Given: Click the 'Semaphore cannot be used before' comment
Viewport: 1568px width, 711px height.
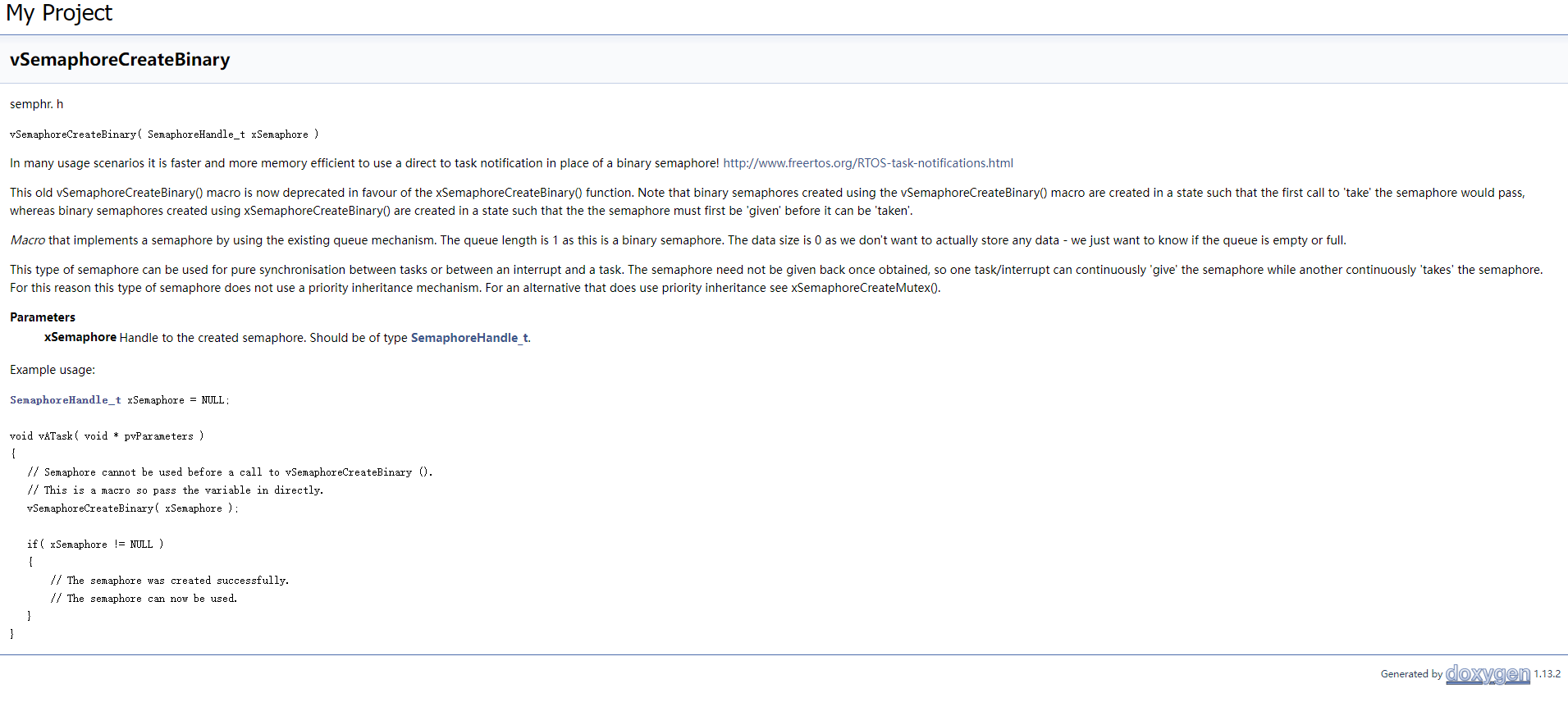Looking at the screenshot, I should tap(230, 472).
